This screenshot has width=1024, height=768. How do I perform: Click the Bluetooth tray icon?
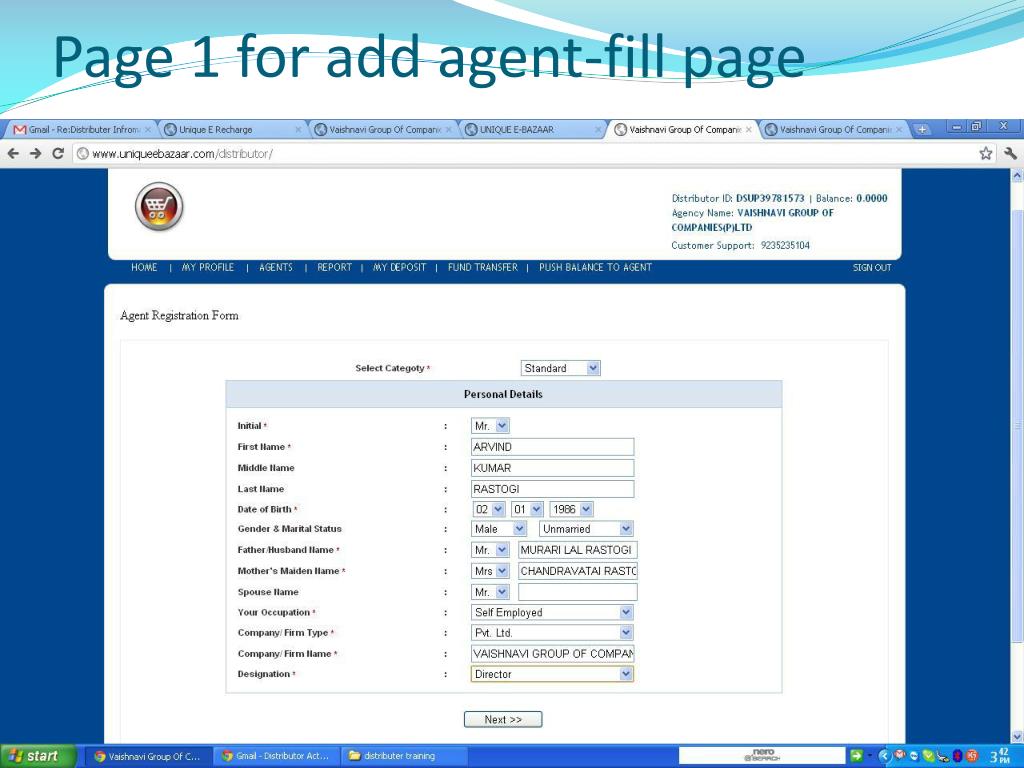coord(957,756)
